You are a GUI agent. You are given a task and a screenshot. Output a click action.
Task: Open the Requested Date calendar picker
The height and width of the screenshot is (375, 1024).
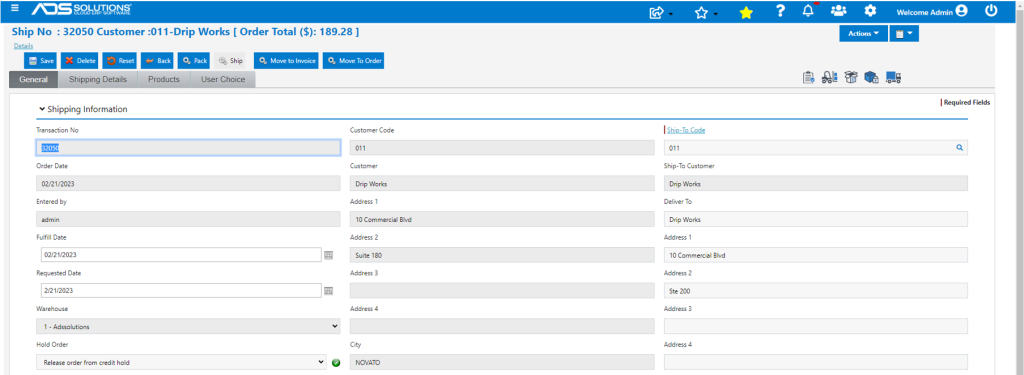coord(329,291)
